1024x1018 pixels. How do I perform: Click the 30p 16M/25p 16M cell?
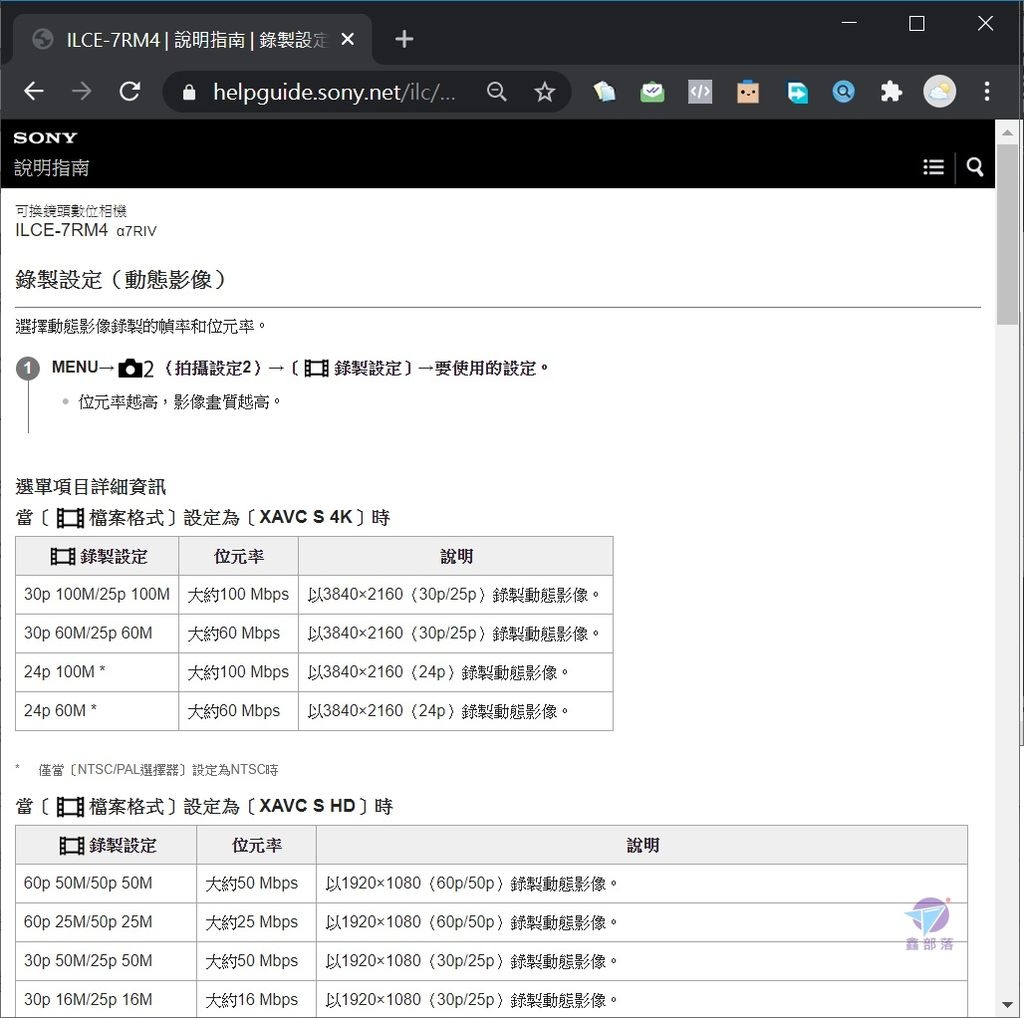click(106, 999)
